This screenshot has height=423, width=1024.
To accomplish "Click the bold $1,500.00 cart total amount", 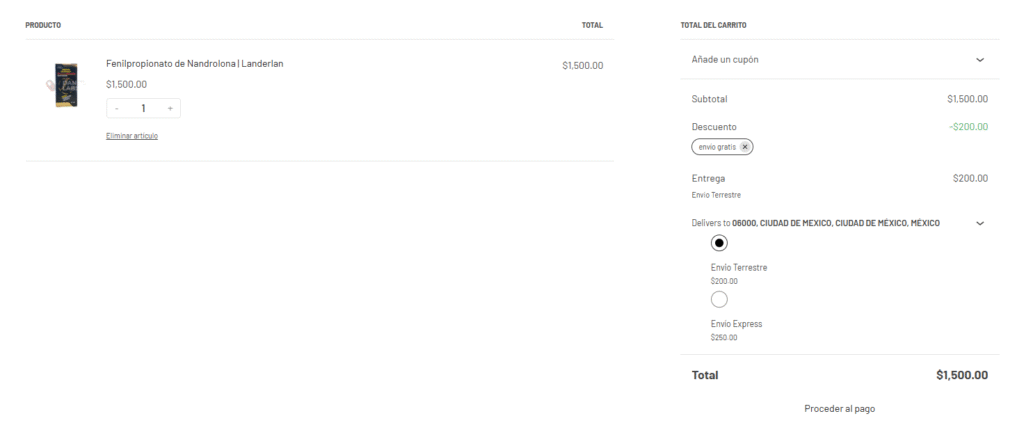I will click(x=962, y=375).
